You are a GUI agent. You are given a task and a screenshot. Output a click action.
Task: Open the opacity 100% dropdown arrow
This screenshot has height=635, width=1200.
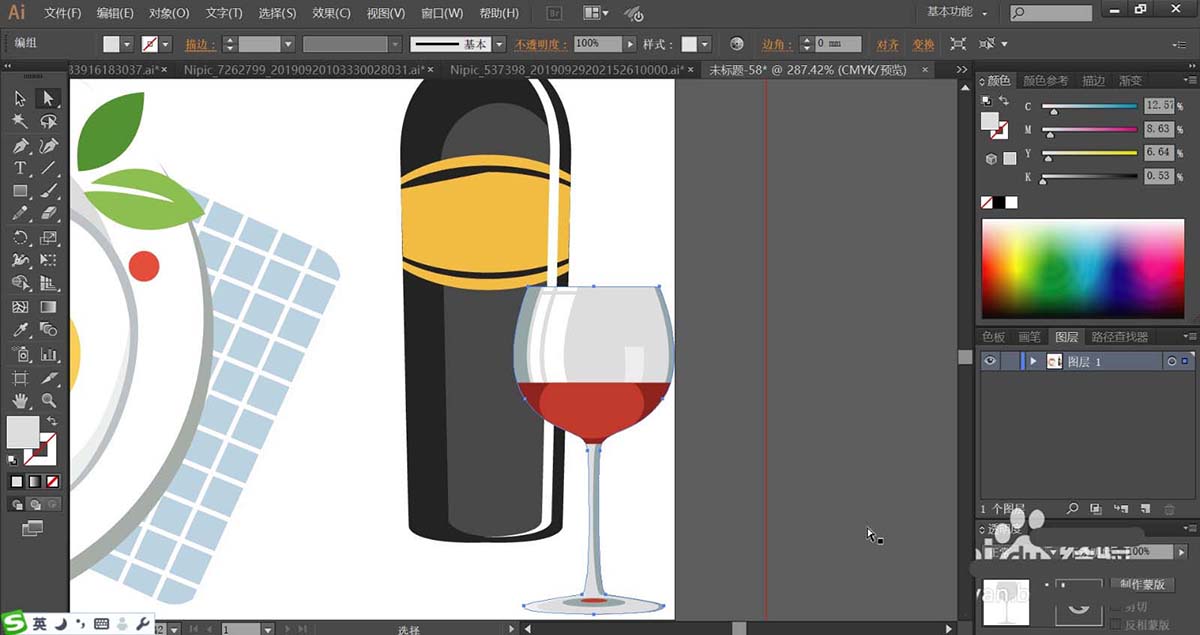(629, 44)
